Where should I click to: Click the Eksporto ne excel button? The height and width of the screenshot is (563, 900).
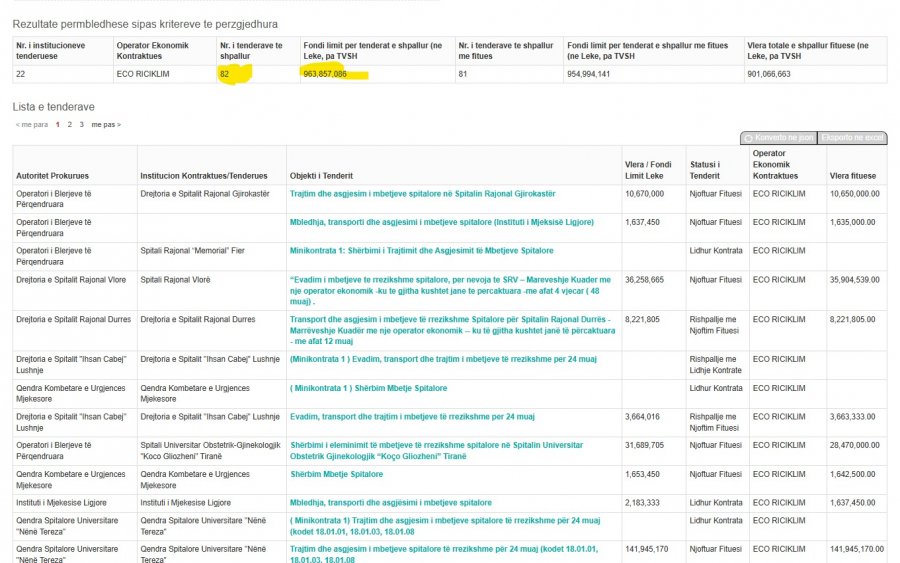coord(852,138)
